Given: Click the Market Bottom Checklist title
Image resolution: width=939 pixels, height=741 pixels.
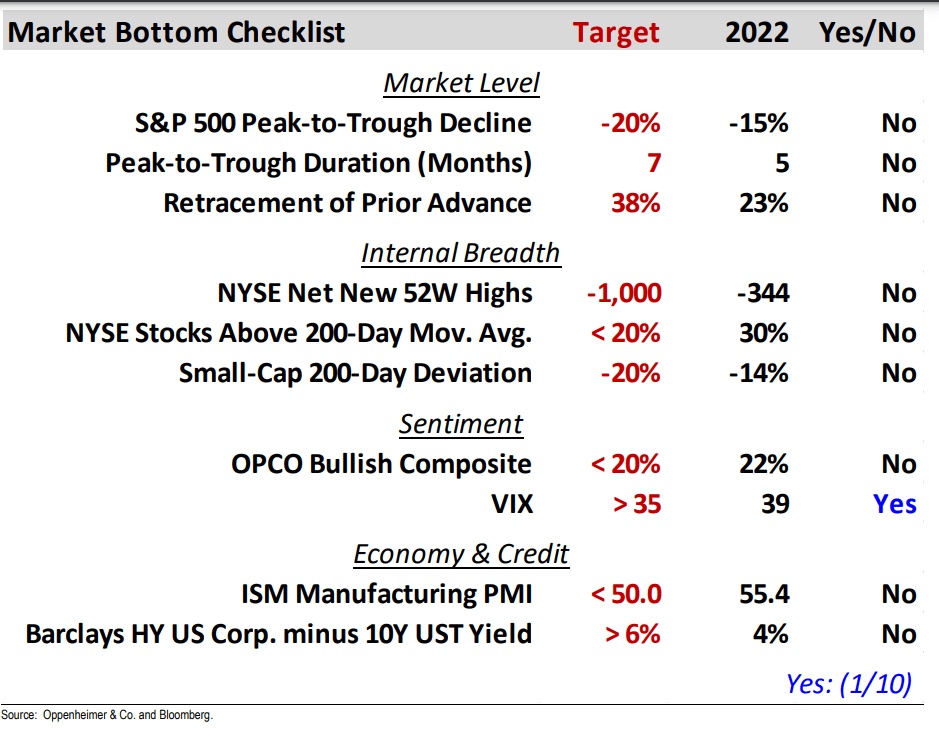Looking at the screenshot, I should tap(176, 32).
